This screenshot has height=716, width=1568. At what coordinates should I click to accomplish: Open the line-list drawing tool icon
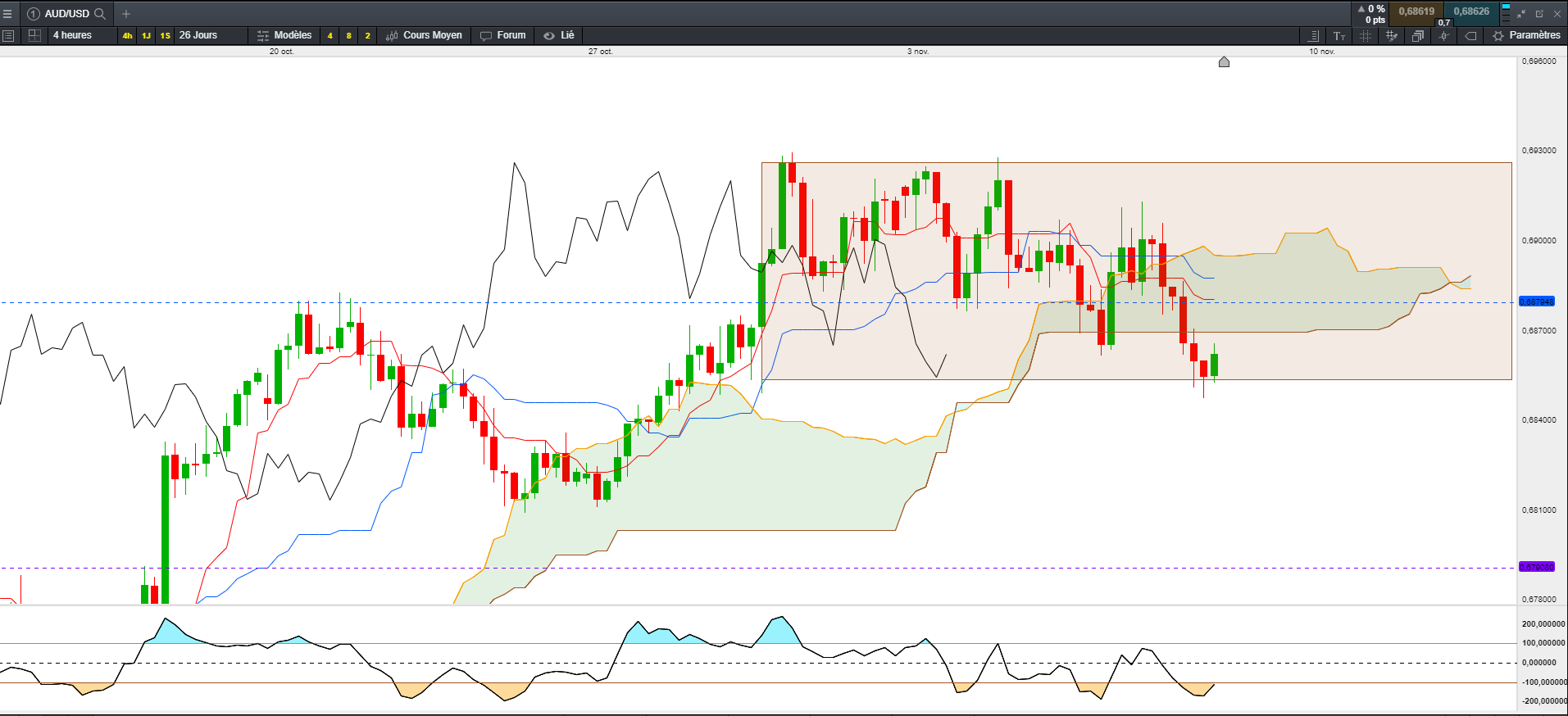pos(1313,36)
